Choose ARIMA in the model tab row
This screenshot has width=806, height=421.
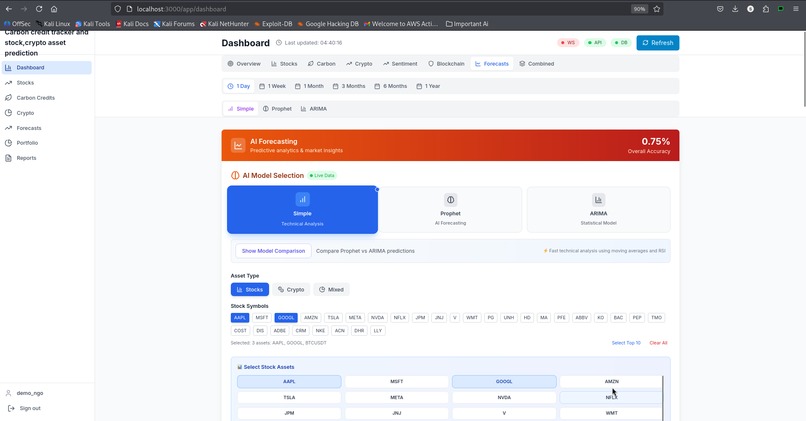314,109
